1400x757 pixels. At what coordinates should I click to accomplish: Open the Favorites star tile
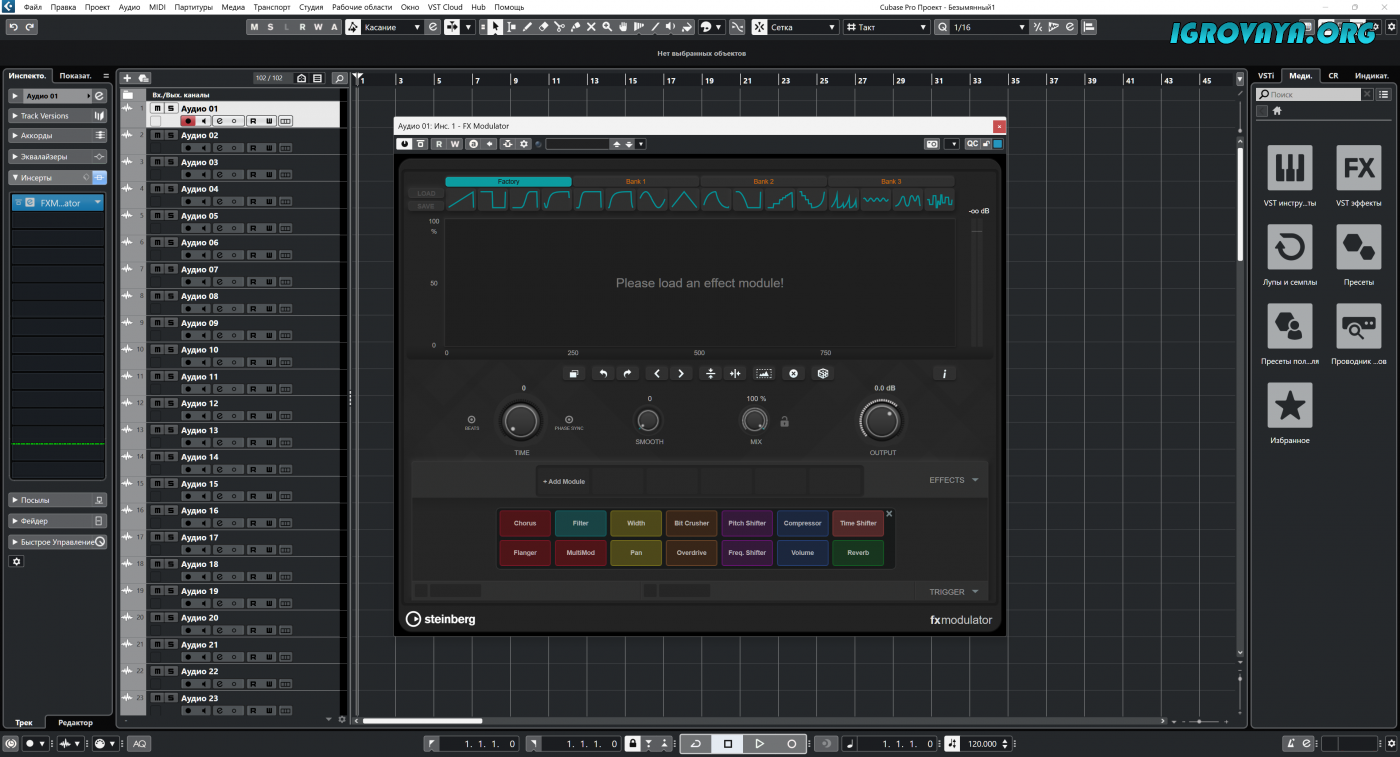[1289, 405]
